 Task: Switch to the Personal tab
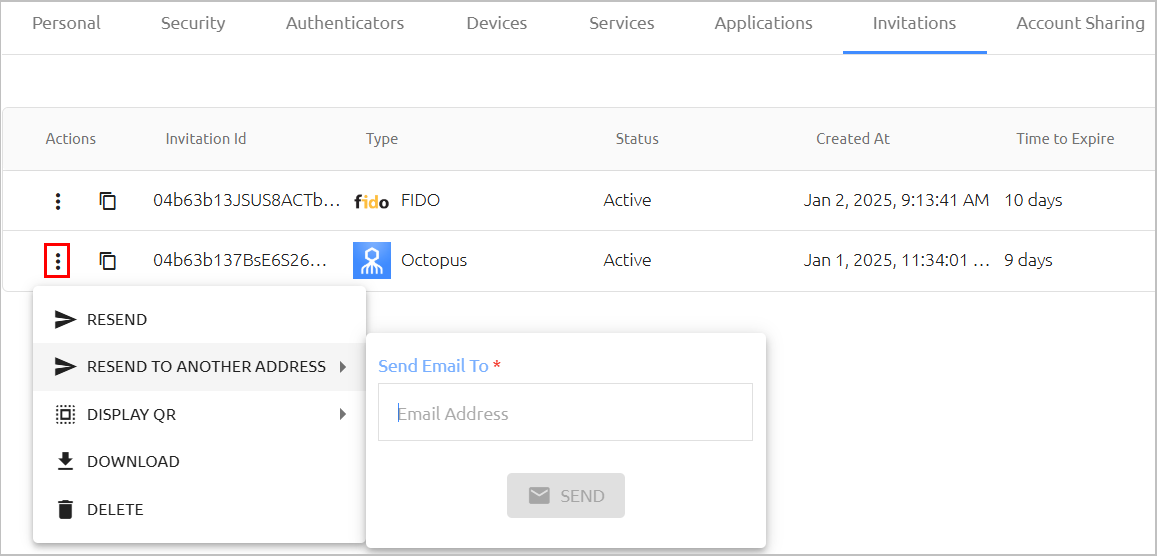point(66,23)
